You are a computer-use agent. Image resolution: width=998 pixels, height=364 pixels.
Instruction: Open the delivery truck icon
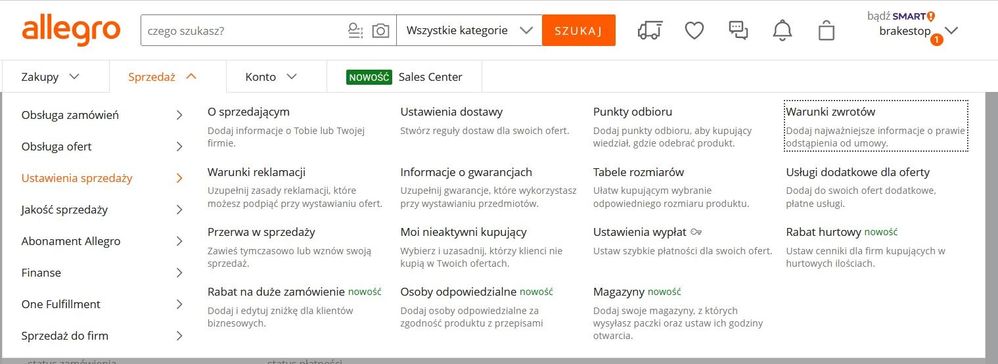tap(650, 31)
